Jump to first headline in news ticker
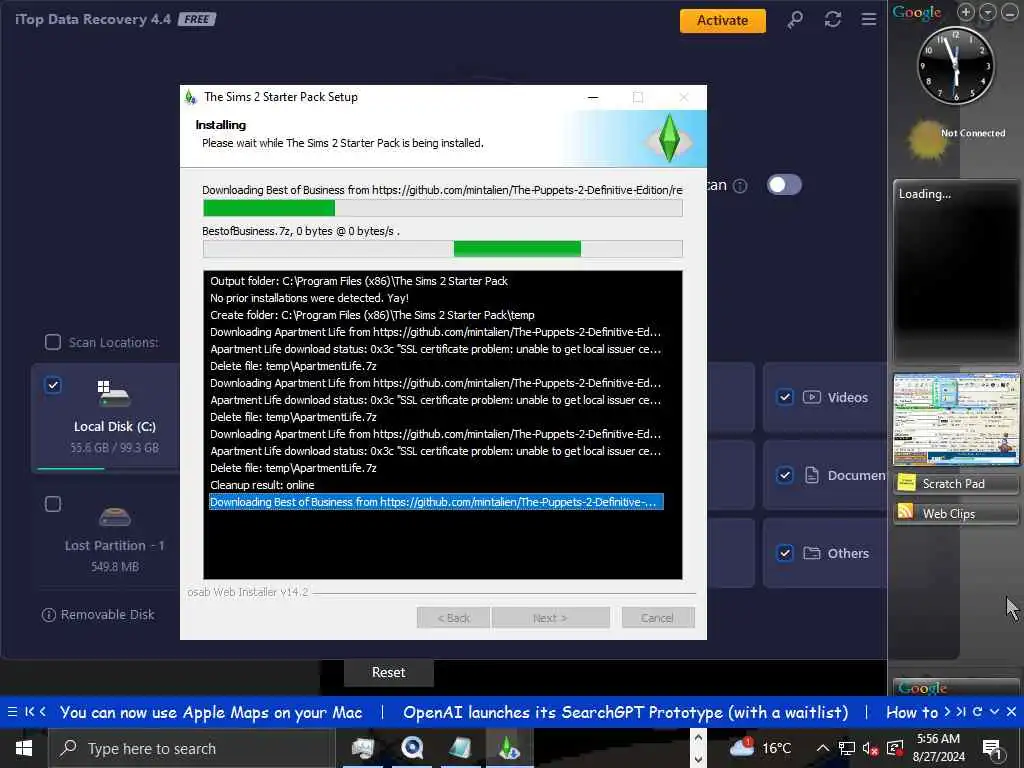 pyautogui.click(x=29, y=712)
